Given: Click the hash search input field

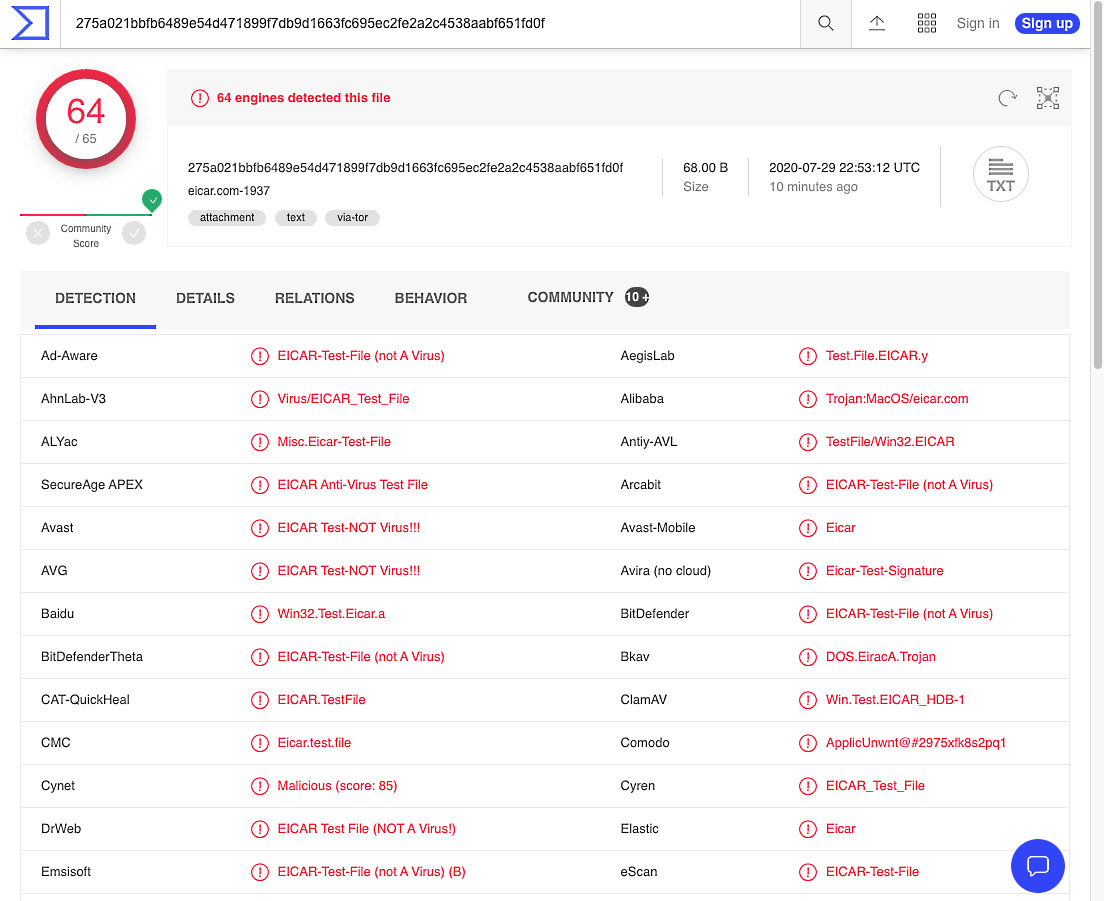Looking at the screenshot, I should tap(430, 23).
